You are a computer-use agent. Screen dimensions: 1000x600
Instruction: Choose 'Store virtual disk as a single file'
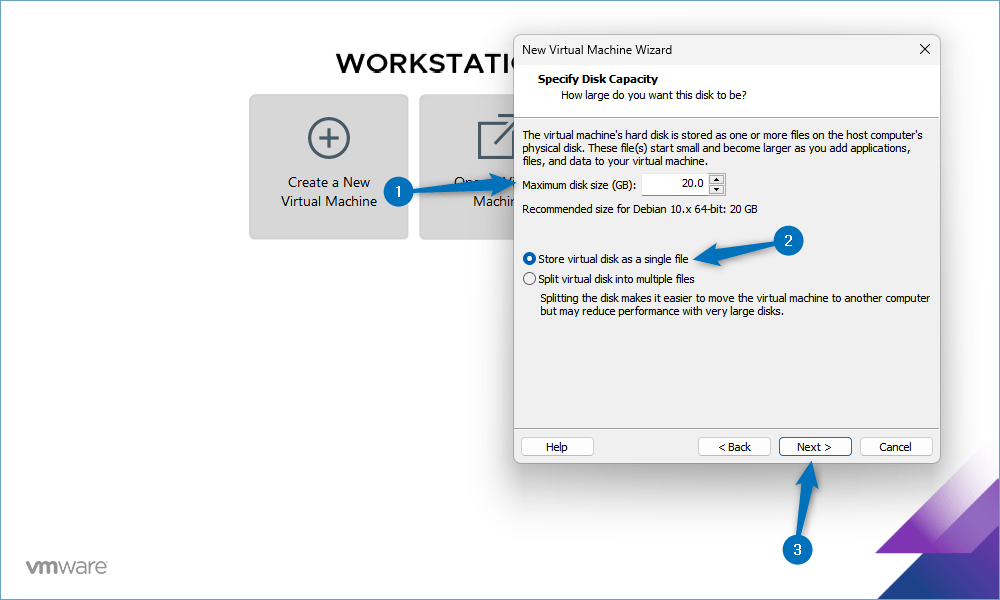529,258
